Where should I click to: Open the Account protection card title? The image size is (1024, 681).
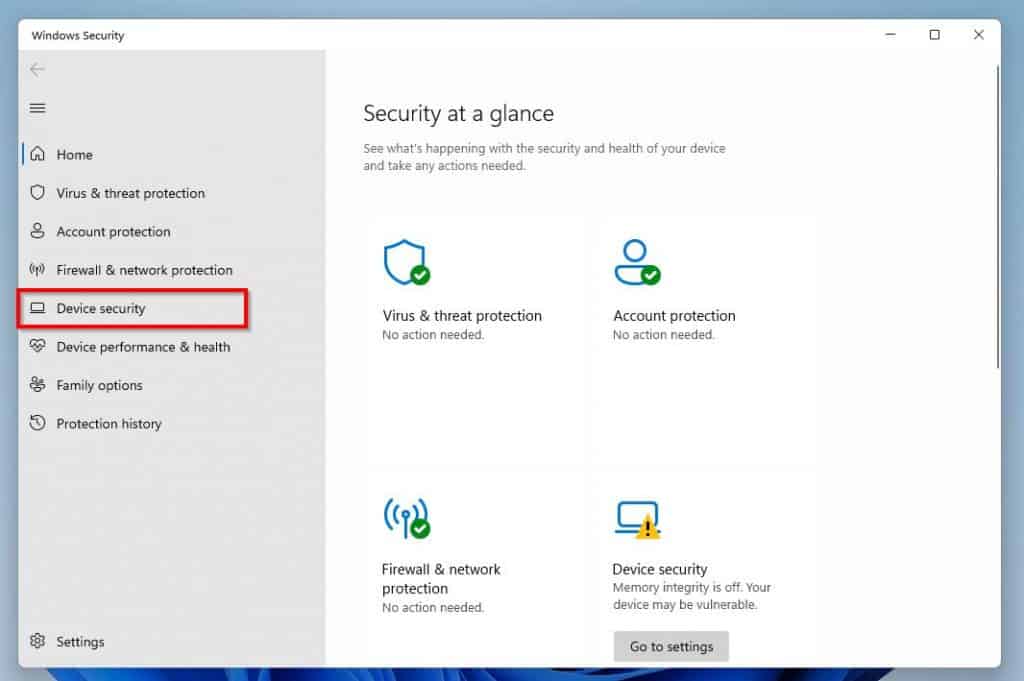click(x=675, y=316)
